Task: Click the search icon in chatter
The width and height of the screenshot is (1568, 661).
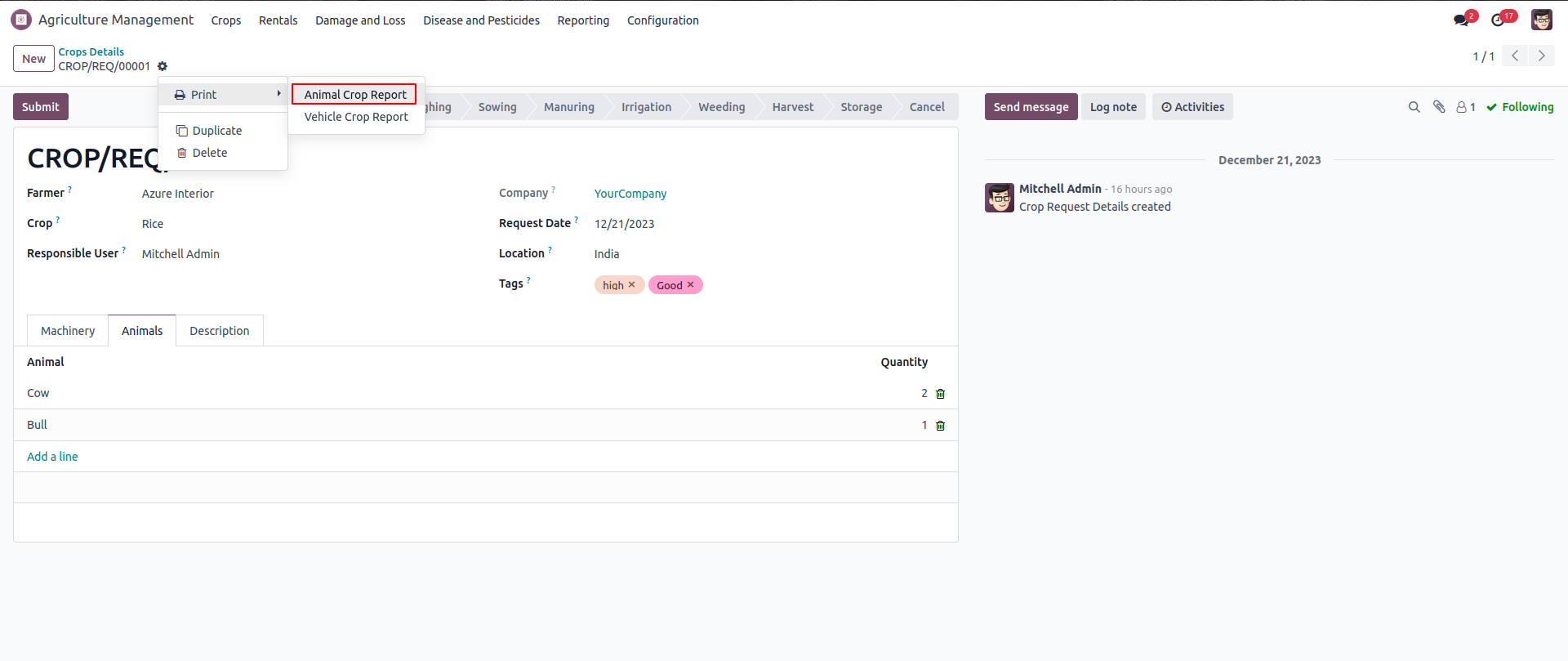Action: [1414, 107]
